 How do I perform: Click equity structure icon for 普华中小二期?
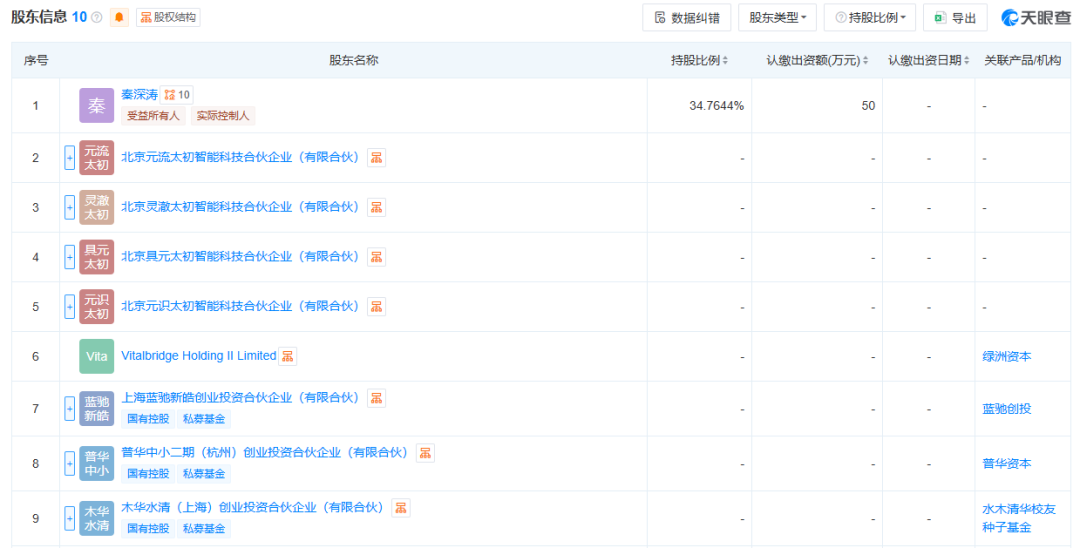425,453
